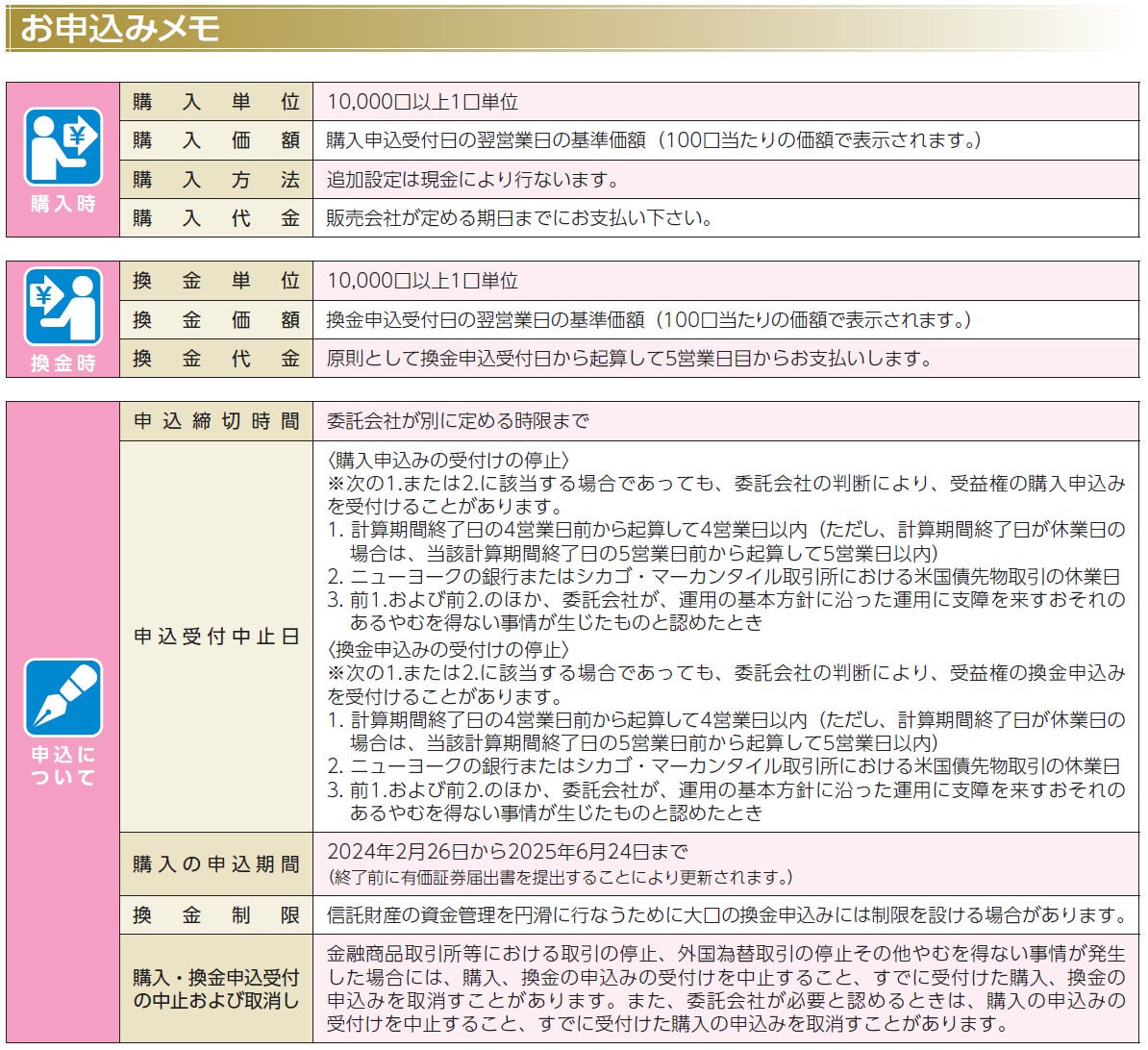Click the 申込締切時間 label

click(216, 421)
